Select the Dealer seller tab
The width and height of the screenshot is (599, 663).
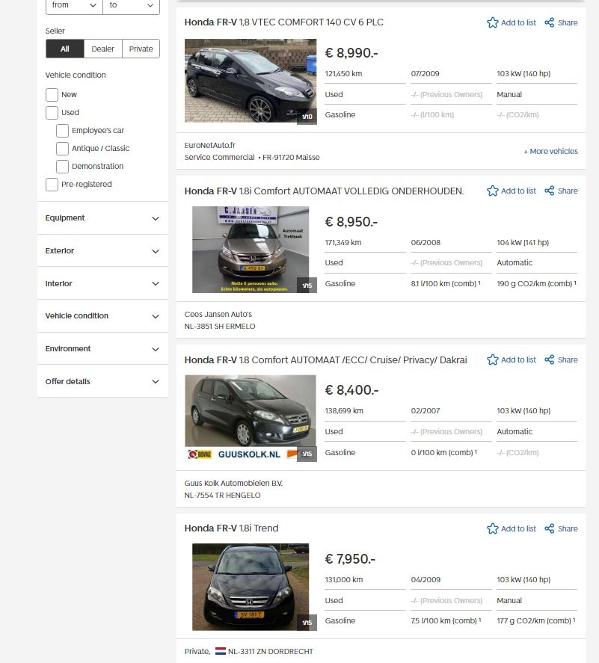click(103, 49)
